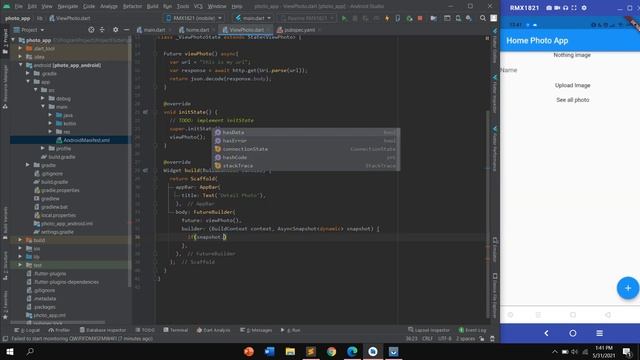This screenshot has height=360, width=640.
Task: Tap the phone Home circle button
Action: click(x=573, y=333)
